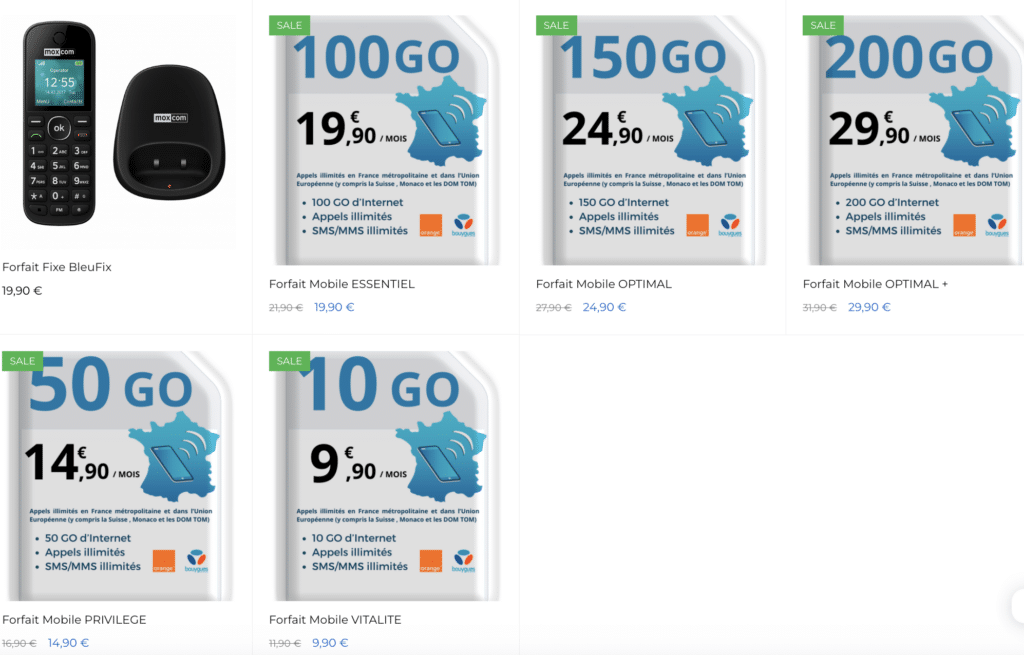This screenshot has height=655, width=1024.
Task: Select the 200 GO plan image
Action: click(919, 140)
